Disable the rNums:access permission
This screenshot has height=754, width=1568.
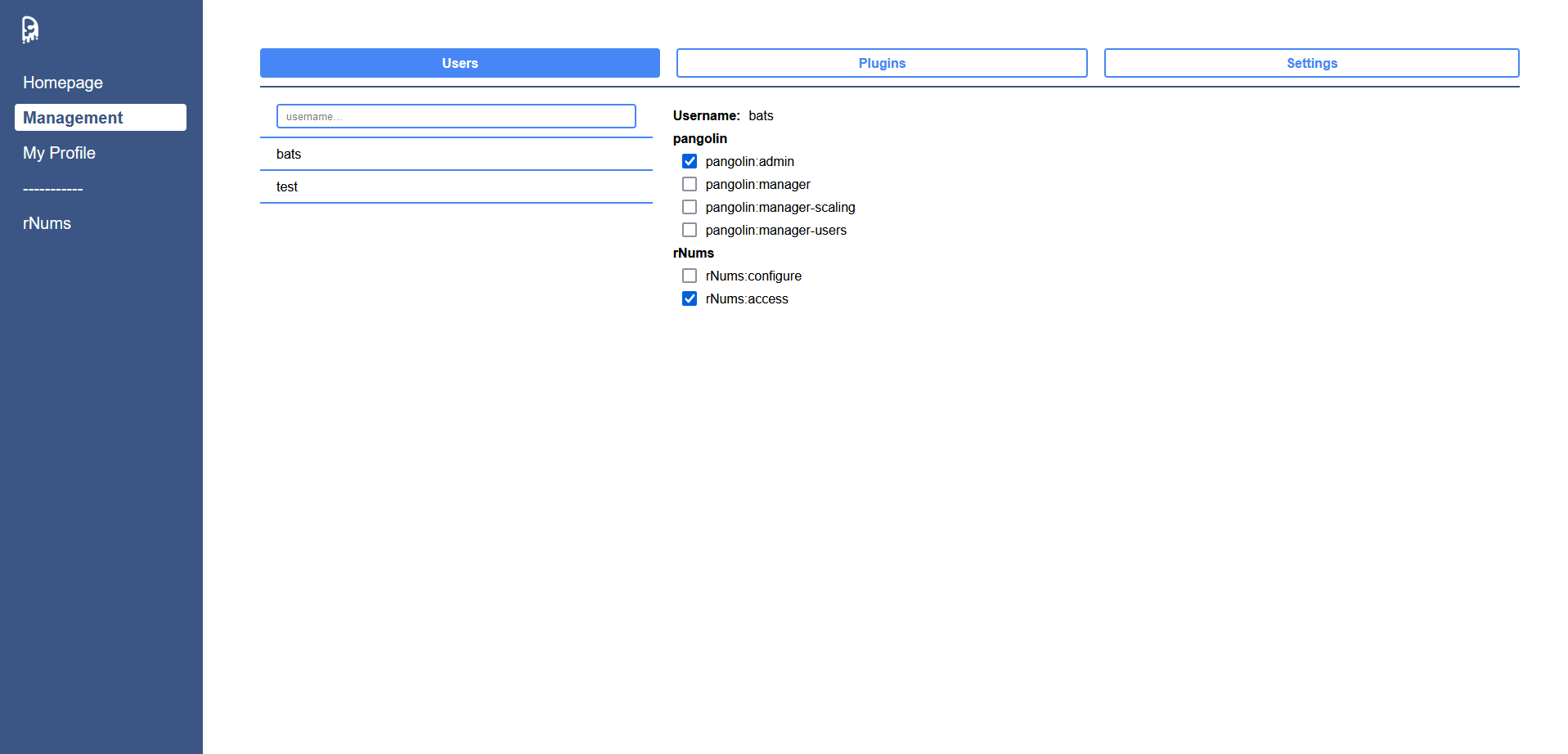point(690,298)
